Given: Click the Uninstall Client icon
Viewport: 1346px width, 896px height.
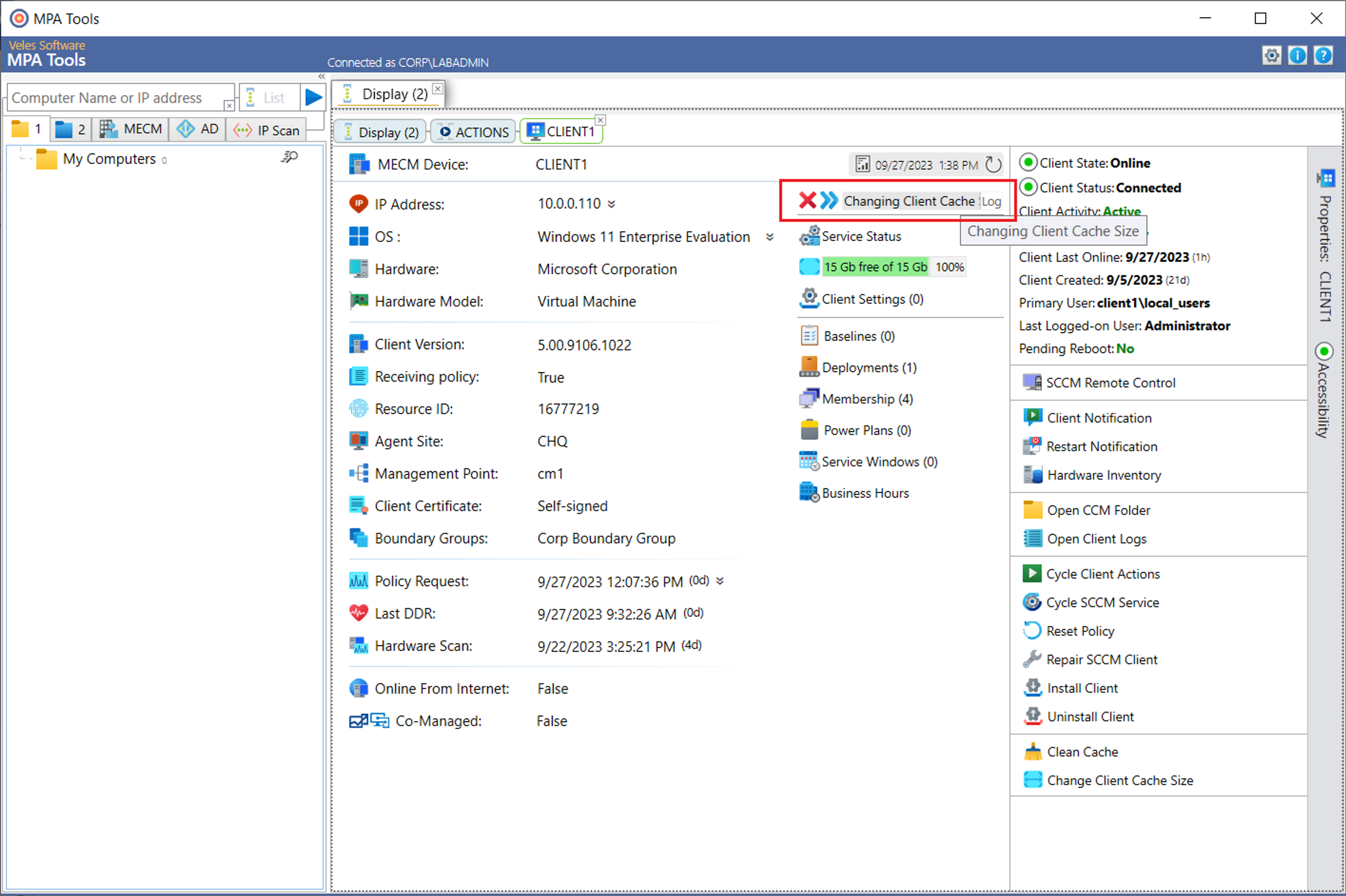Looking at the screenshot, I should (x=1032, y=716).
